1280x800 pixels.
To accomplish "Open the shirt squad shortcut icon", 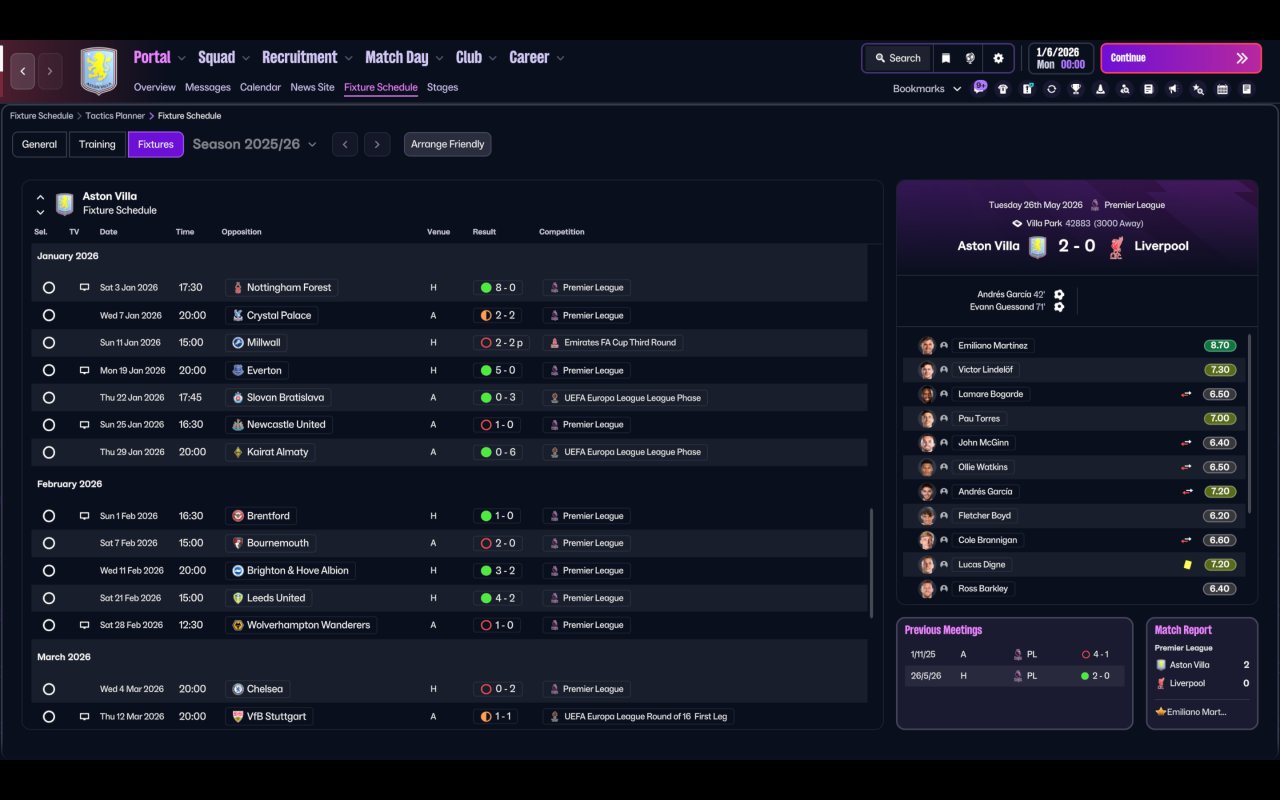I will pyautogui.click(x=1003, y=89).
